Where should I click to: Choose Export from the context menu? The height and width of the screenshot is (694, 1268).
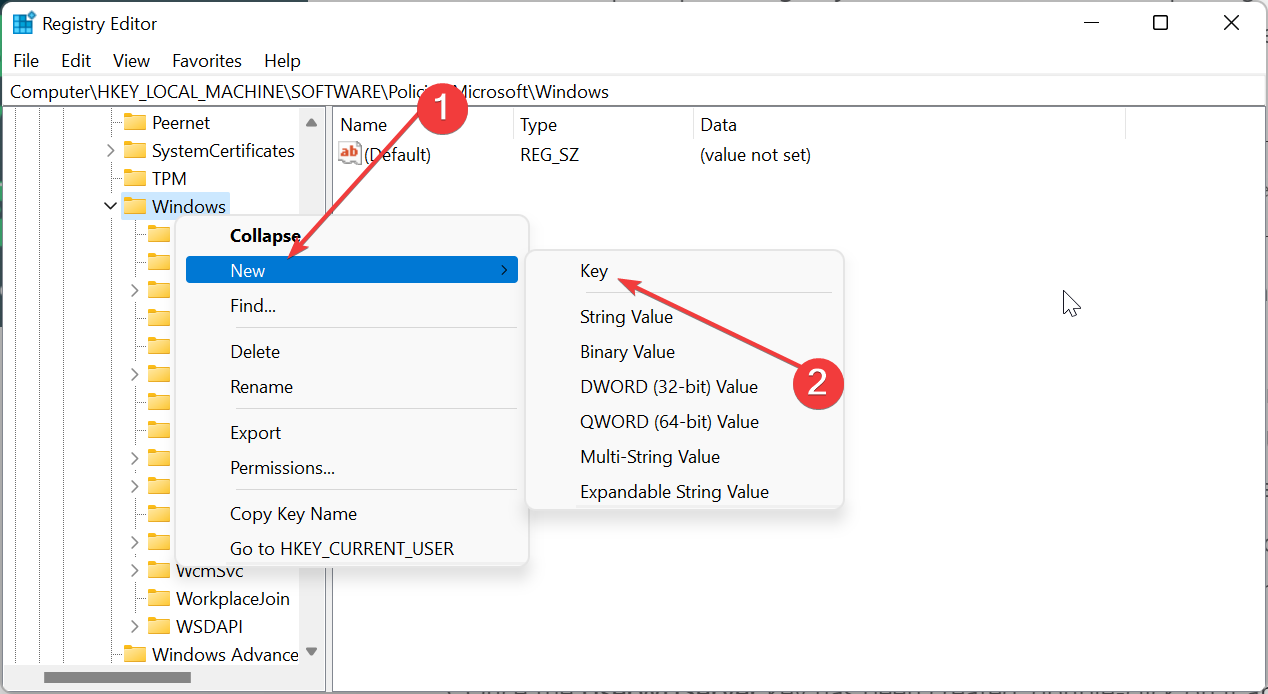[352, 433]
